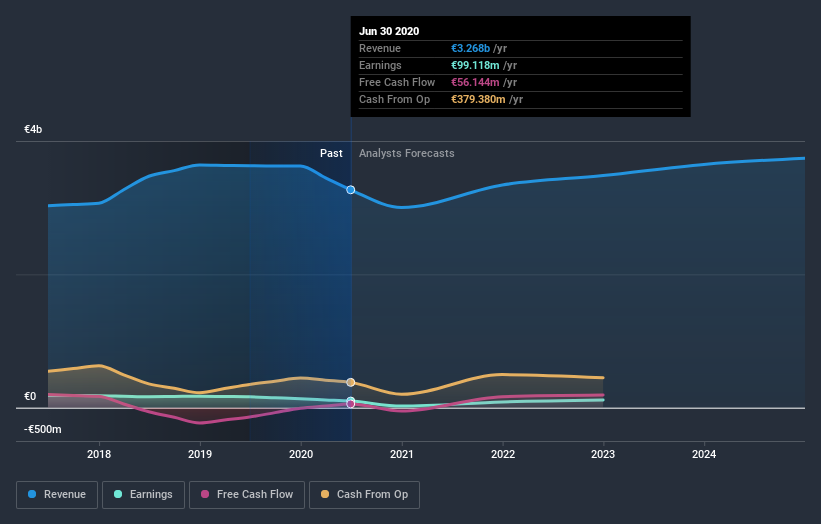The image size is (821, 524).
Task: Click the 'Cash From Op' row label in tooltip
Action: [x=394, y=99]
